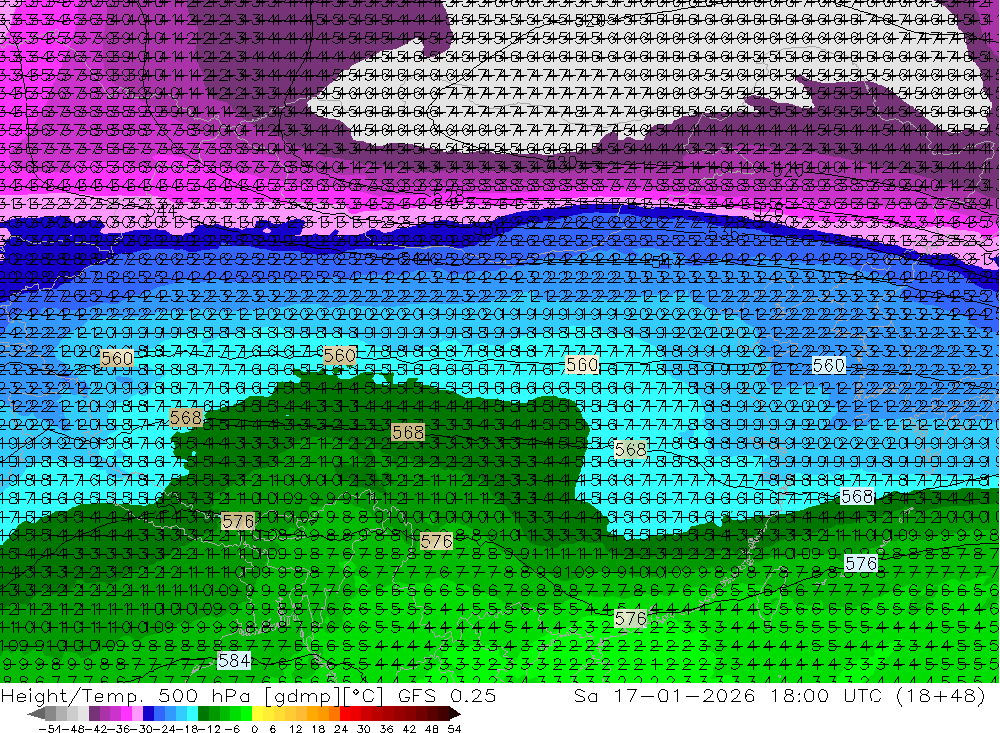Screen dimensions: 1000x733
Task: Click the date '17-01-2026' in the footer
Action: pos(684,696)
